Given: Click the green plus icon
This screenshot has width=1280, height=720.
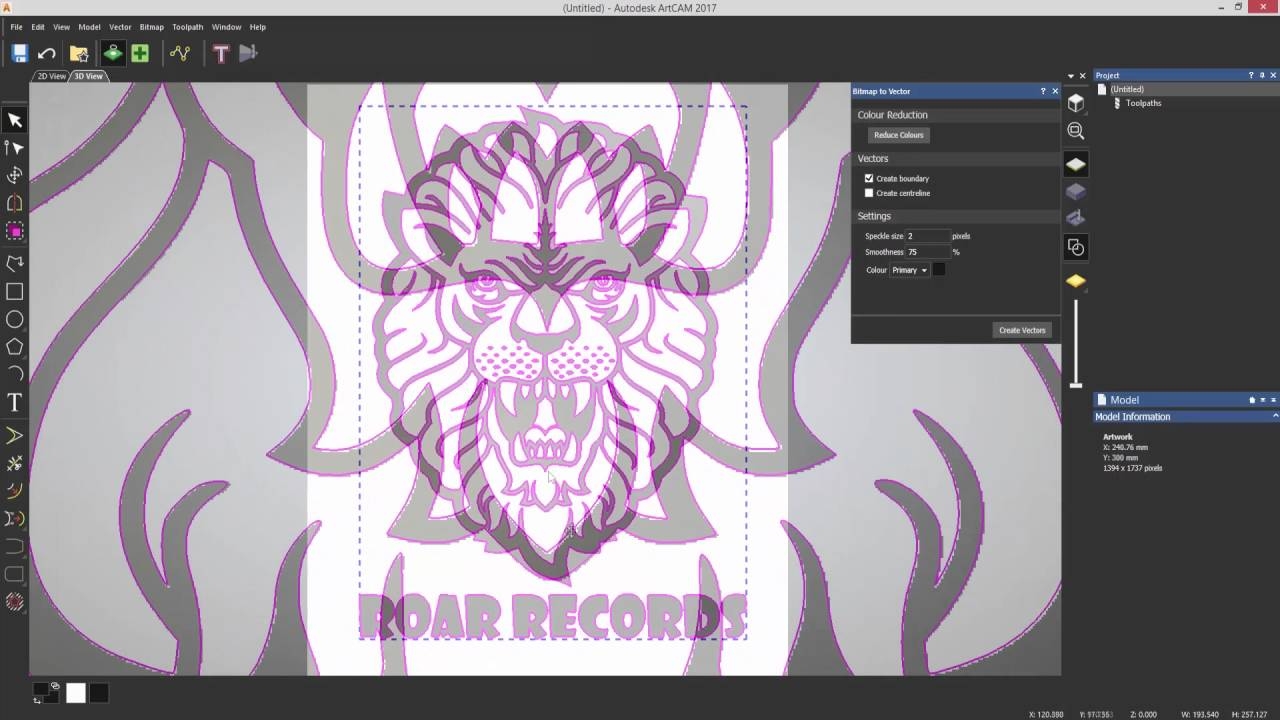Looking at the screenshot, I should click(140, 53).
